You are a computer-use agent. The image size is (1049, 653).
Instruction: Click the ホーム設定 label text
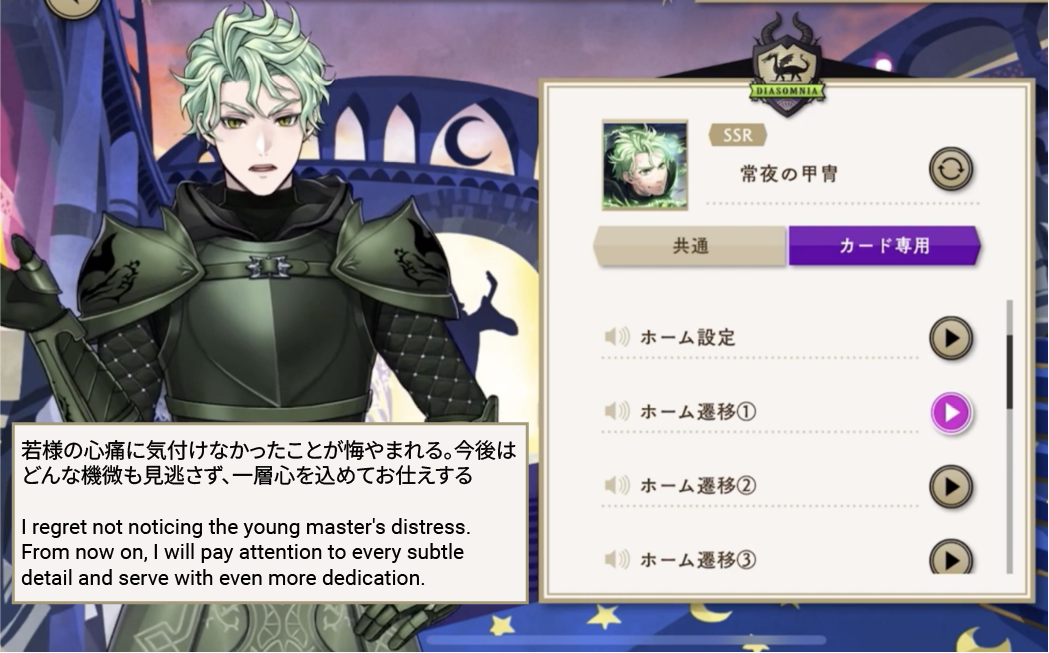[x=688, y=337]
